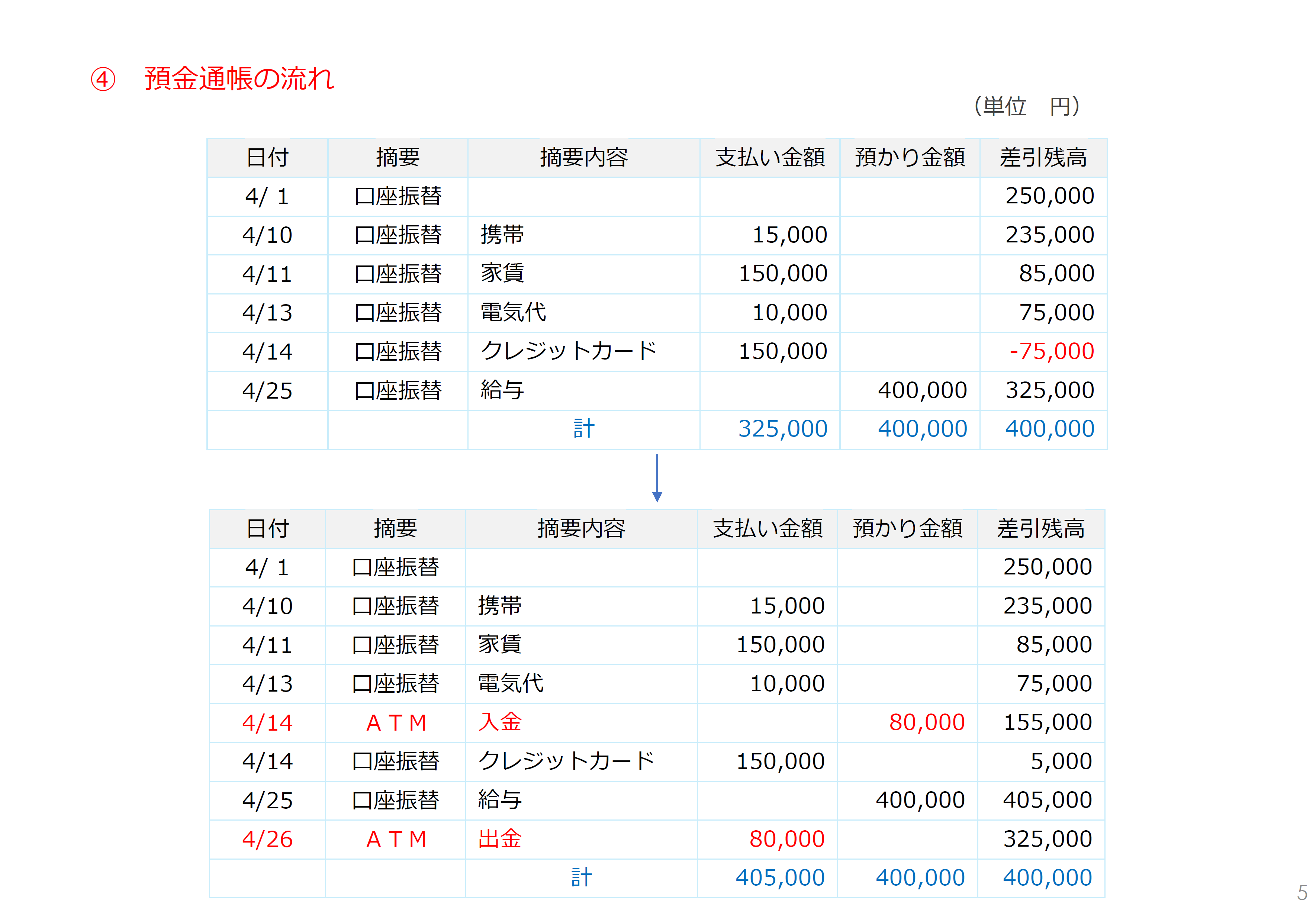Select 口座振替 in the lower table's 4/25 row

coord(396,801)
